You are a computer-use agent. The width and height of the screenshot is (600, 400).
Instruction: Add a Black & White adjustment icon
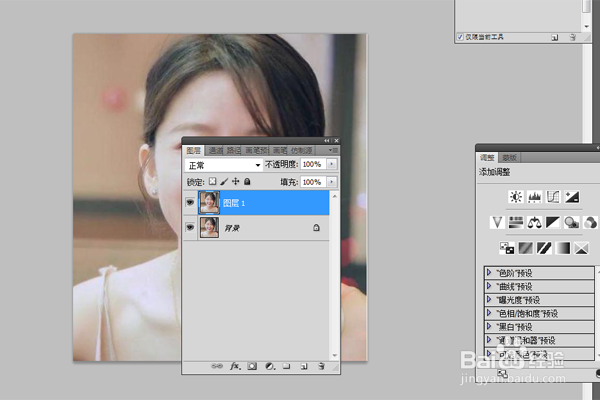pos(553,222)
